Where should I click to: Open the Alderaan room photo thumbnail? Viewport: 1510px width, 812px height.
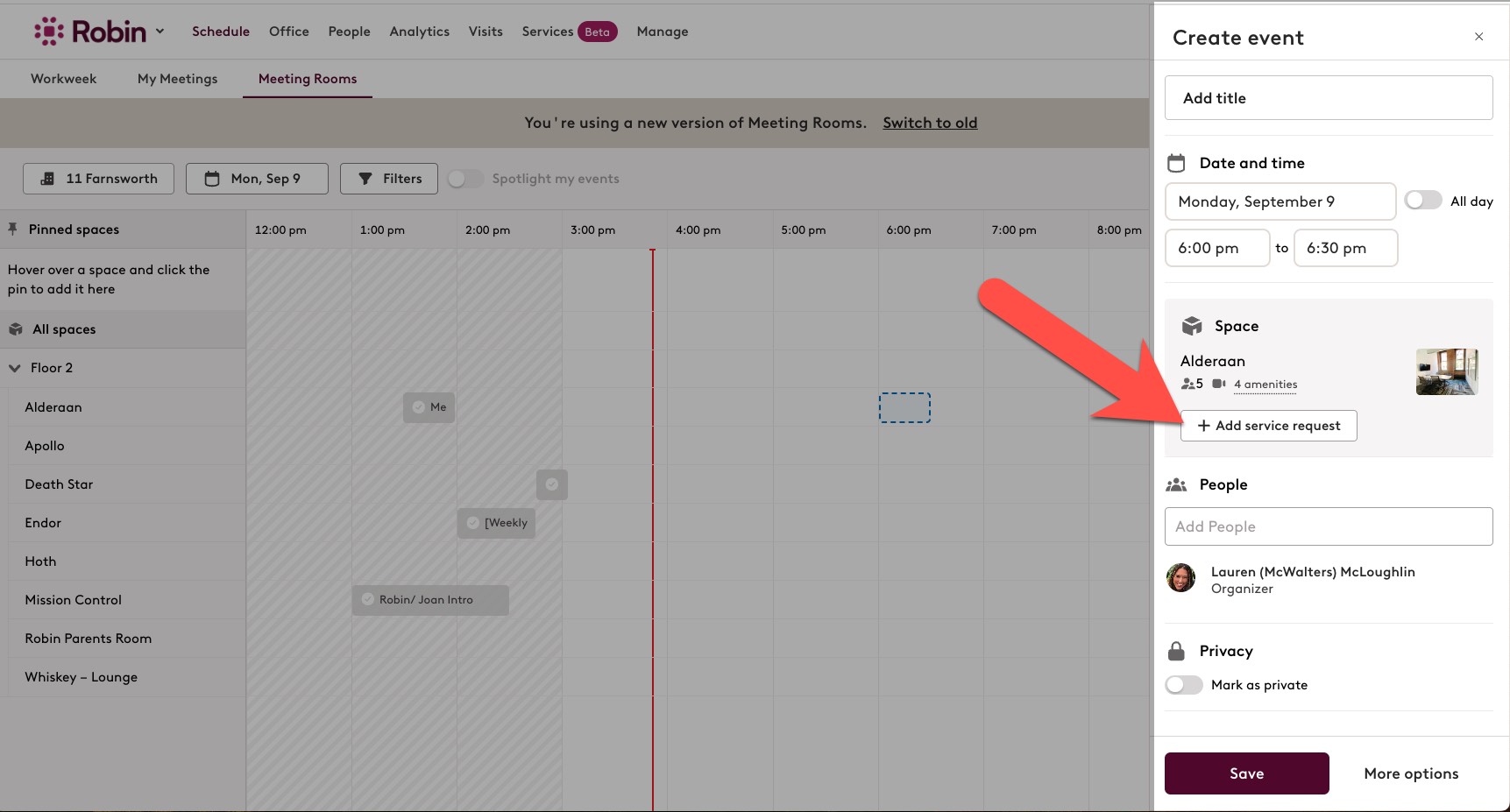pyautogui.click(x=1447, y=371)
